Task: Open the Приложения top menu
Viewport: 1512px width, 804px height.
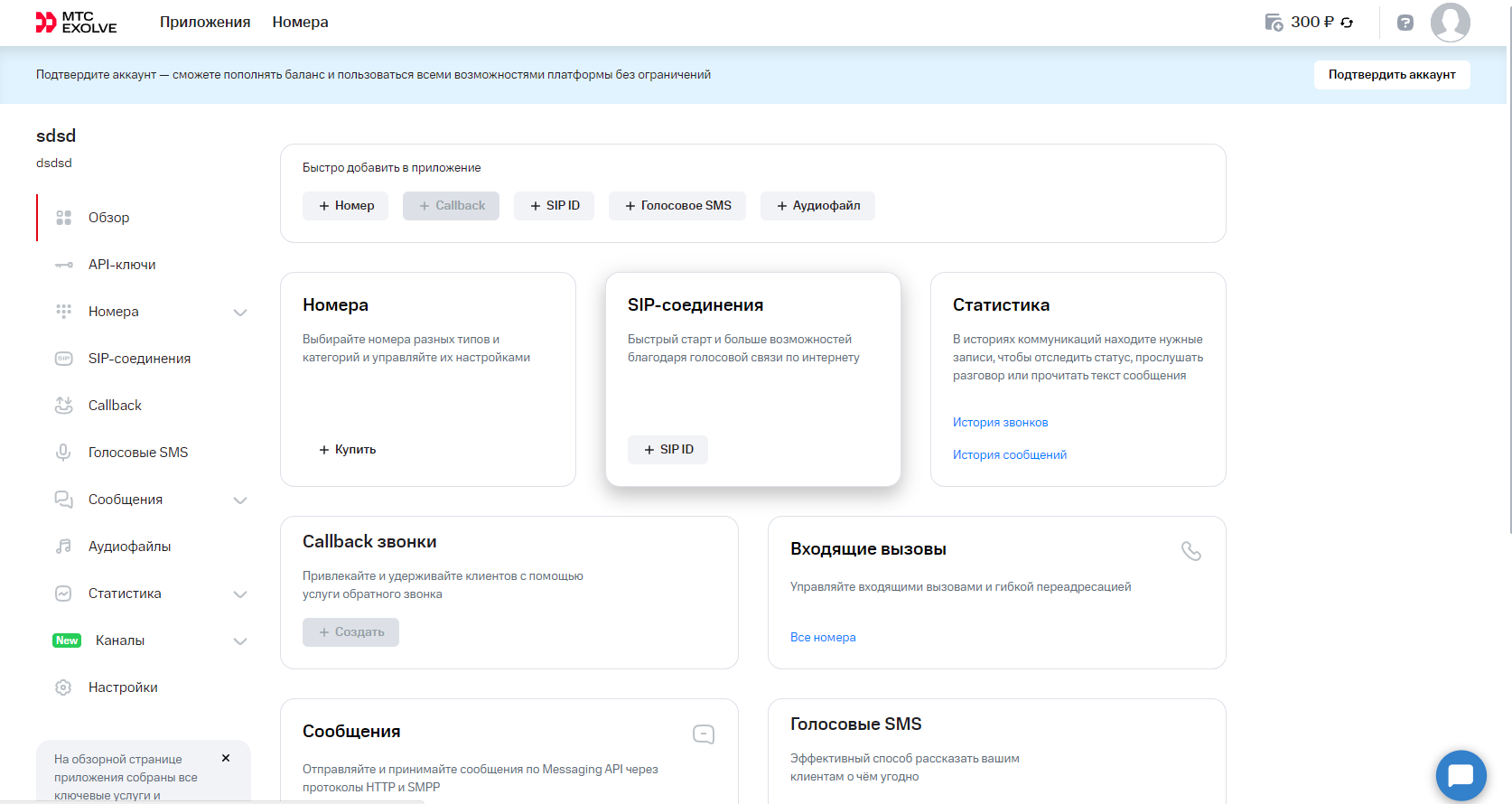Action: (205, 23)
